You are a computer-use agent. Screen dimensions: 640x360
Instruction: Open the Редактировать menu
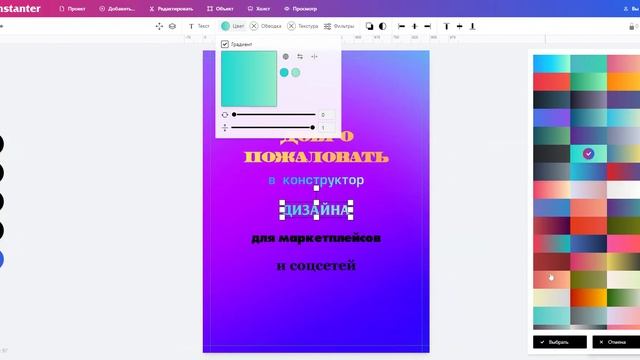point(171,9)
